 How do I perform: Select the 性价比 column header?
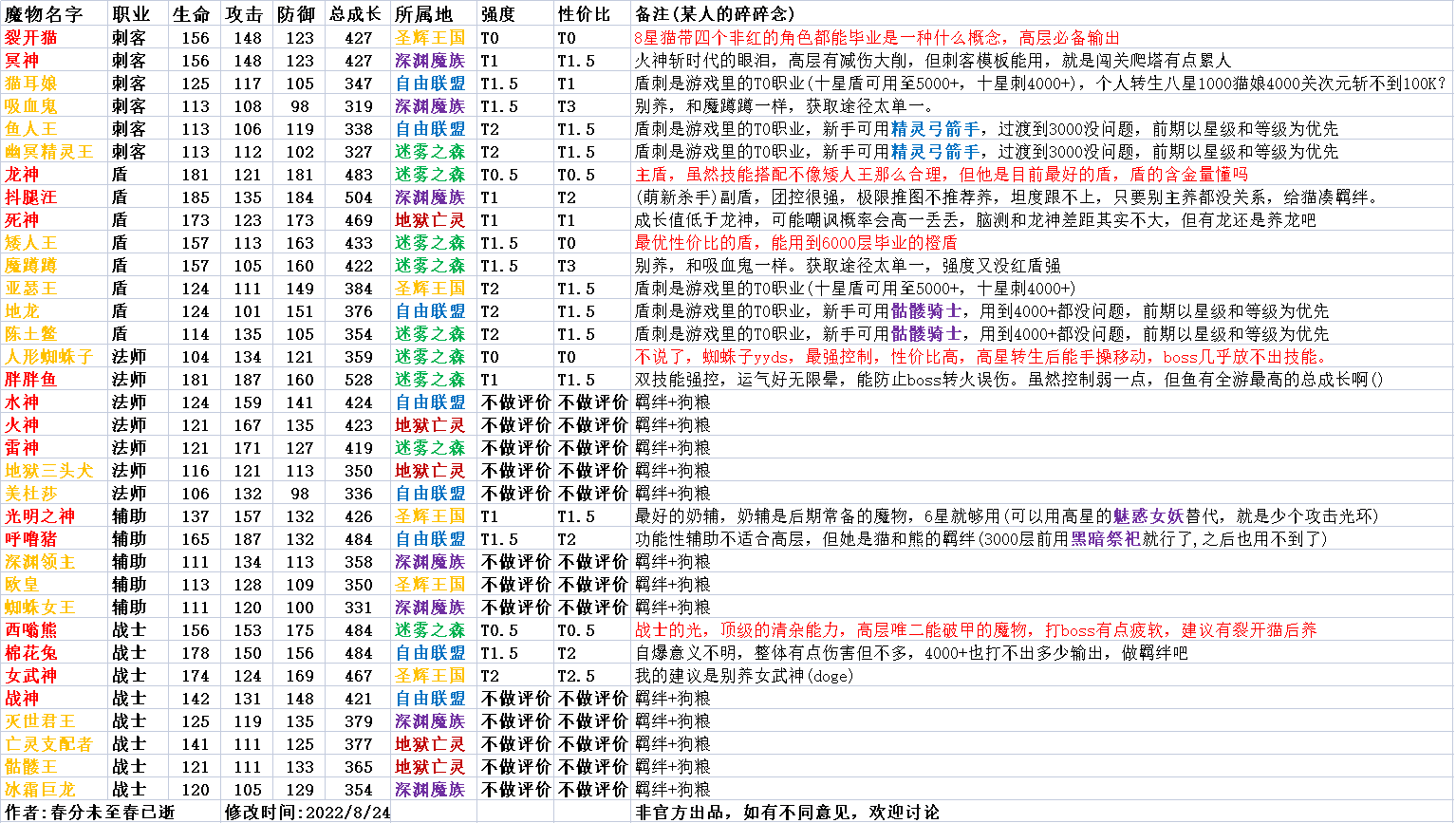click(585, 14)
